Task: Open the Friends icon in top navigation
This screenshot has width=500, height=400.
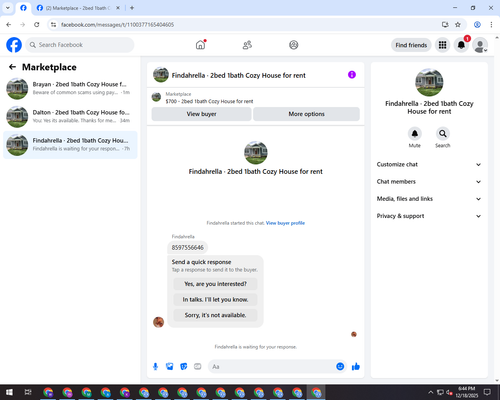Action: tap(247, 45)
